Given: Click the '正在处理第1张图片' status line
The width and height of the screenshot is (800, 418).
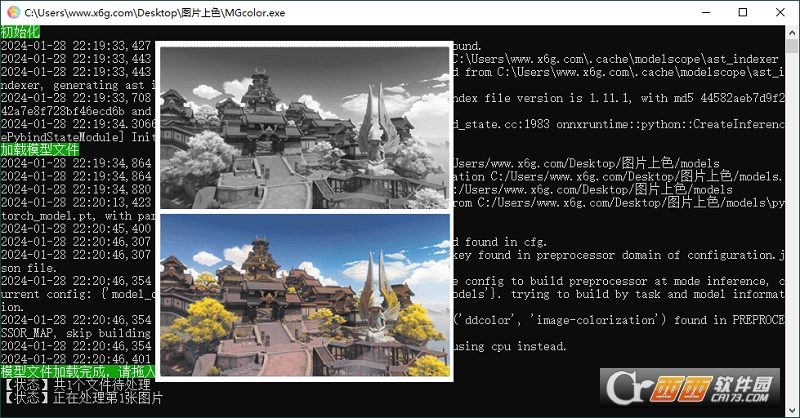Looking at the screenshot, I should click(83, 398).
